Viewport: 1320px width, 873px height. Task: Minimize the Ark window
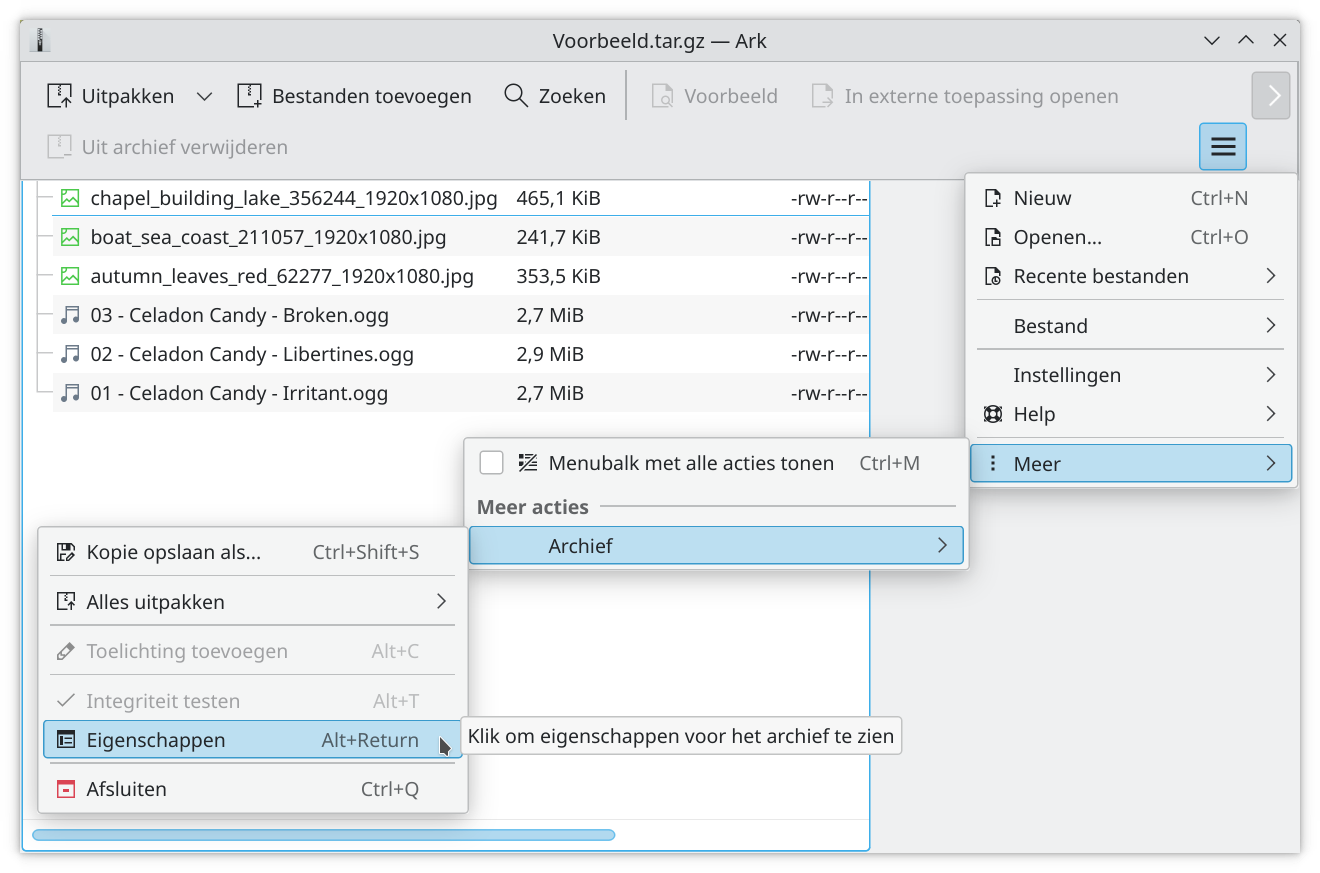pyautogui.click(x=1212, y=41)
